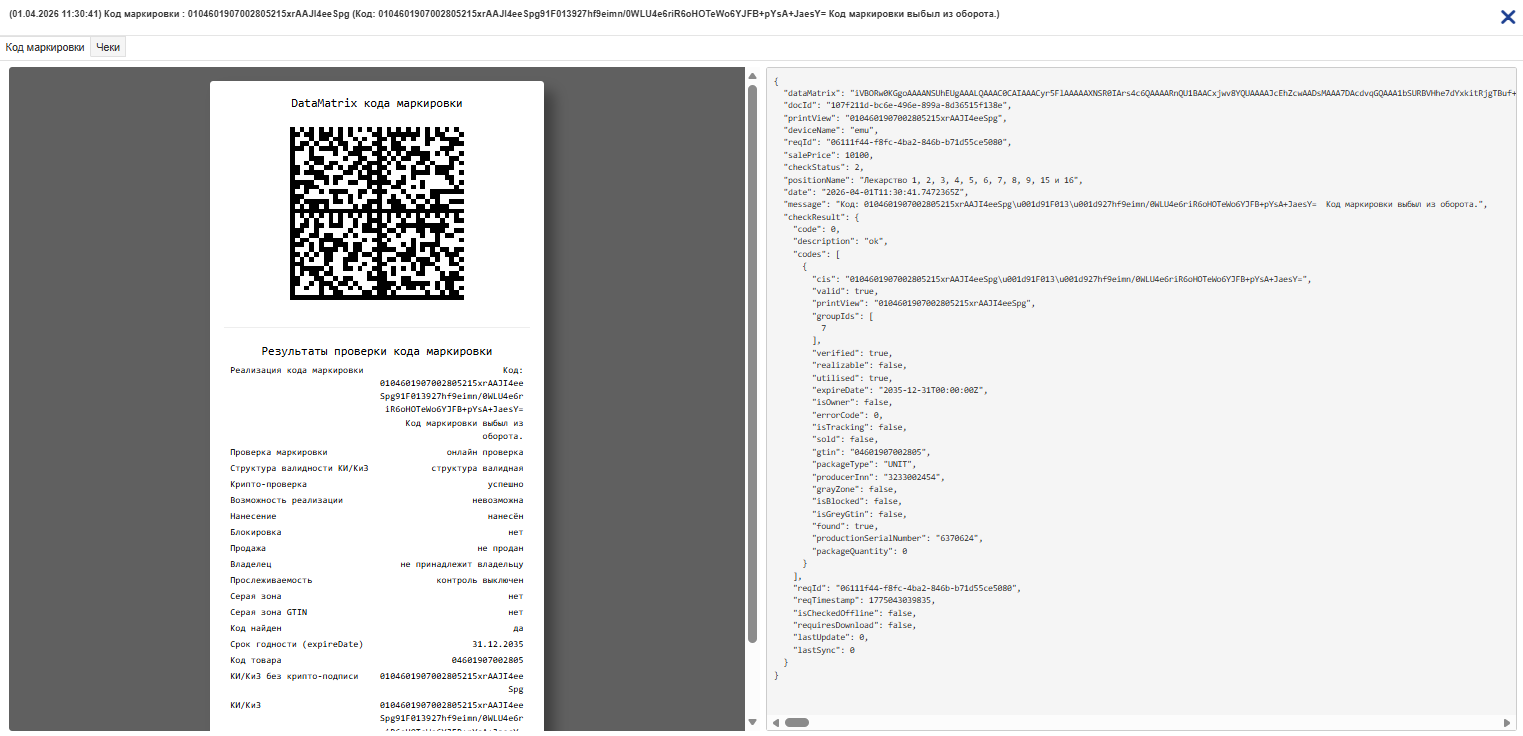Image resolution: width=1523 pixels, height=736 pixels.
Task: Click the JSON panel's right scroll arrow
Action: click(1507, 722)
